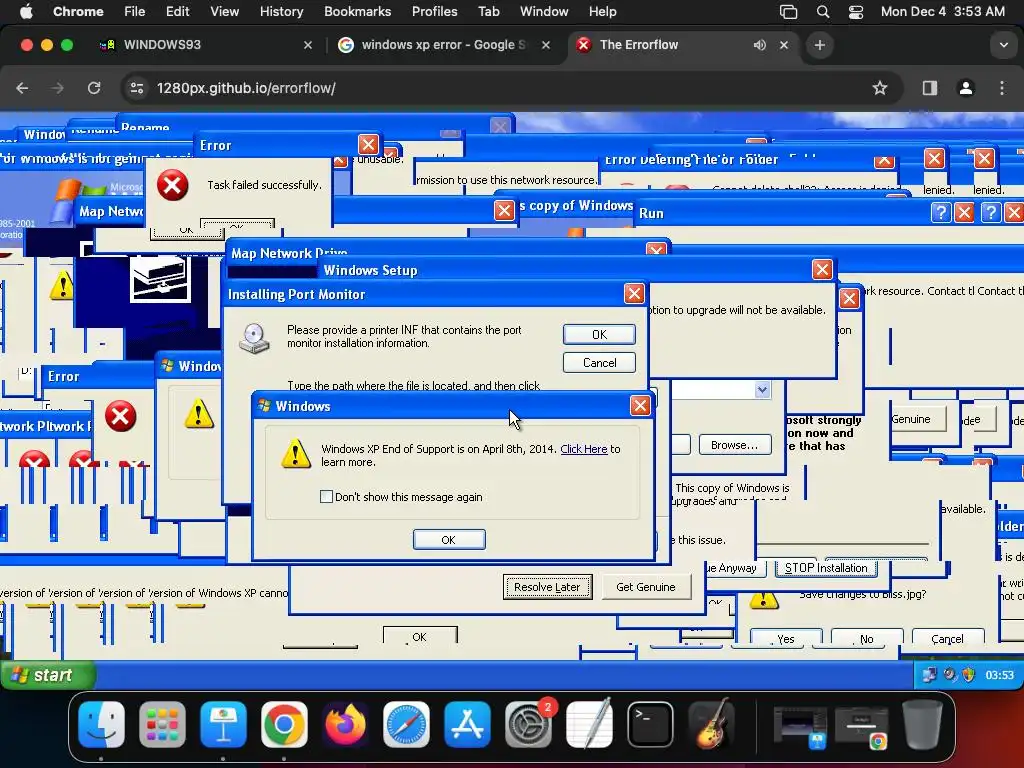Image resolution: width=1024 pixels, height=768 pixels.
Task: Go back to the previous page
Action: tap(22, 88)
